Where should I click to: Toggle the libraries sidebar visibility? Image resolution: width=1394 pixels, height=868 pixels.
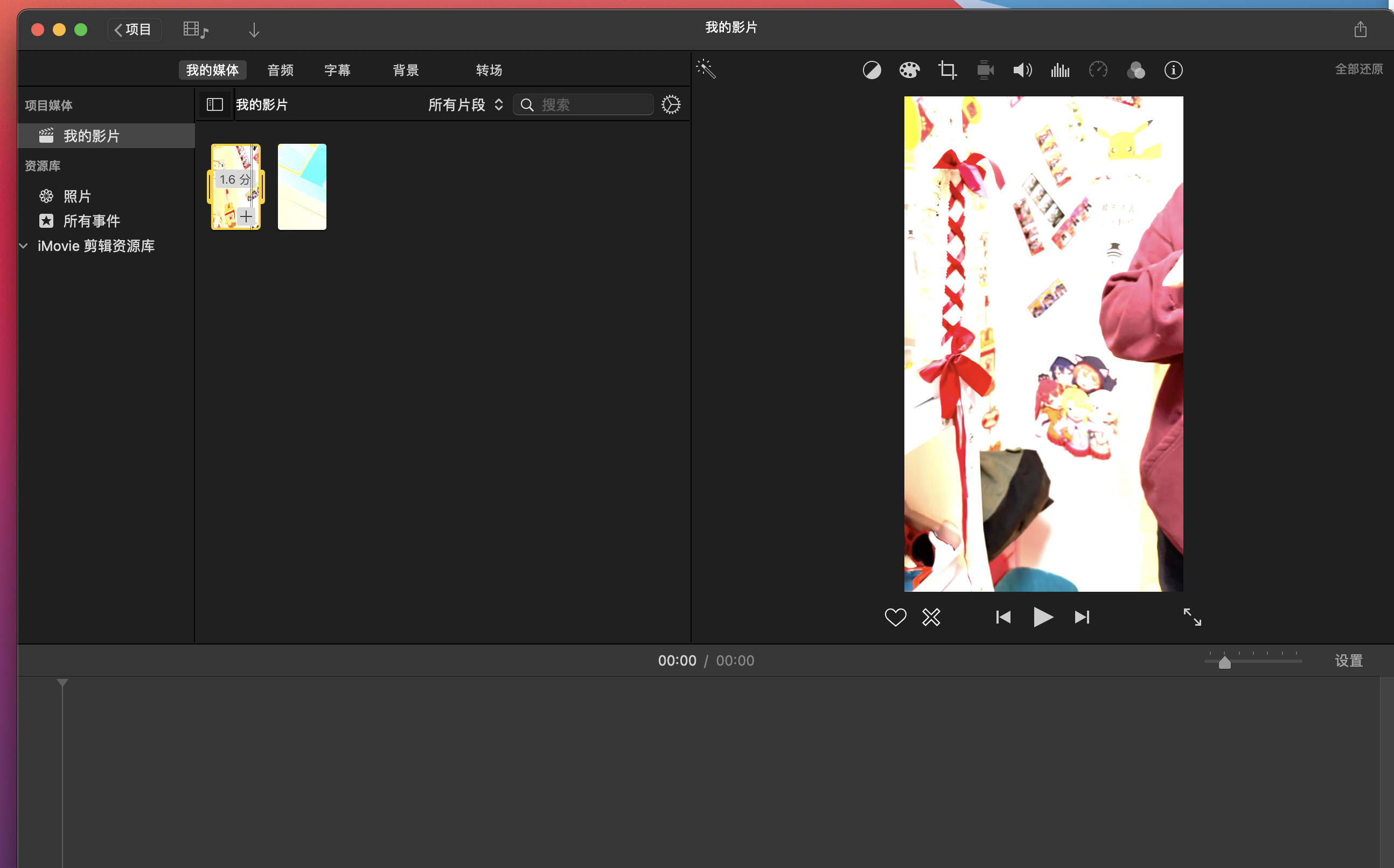pos(215,104)
